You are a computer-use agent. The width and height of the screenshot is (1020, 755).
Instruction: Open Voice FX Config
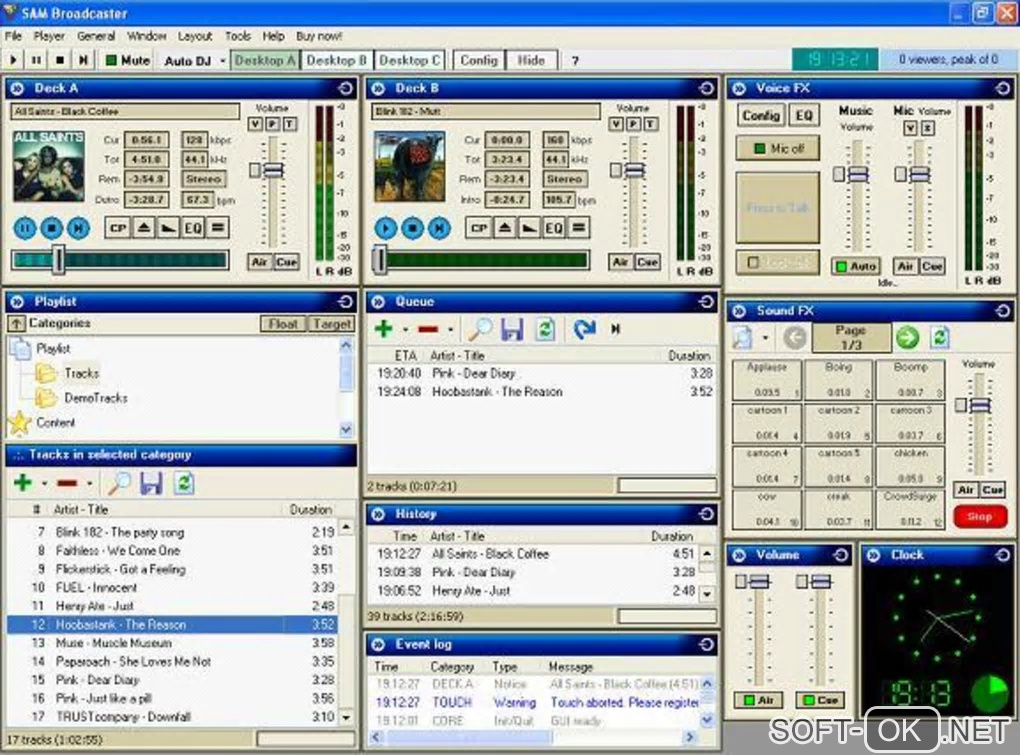pyautogui.click(x=760, y=116)
